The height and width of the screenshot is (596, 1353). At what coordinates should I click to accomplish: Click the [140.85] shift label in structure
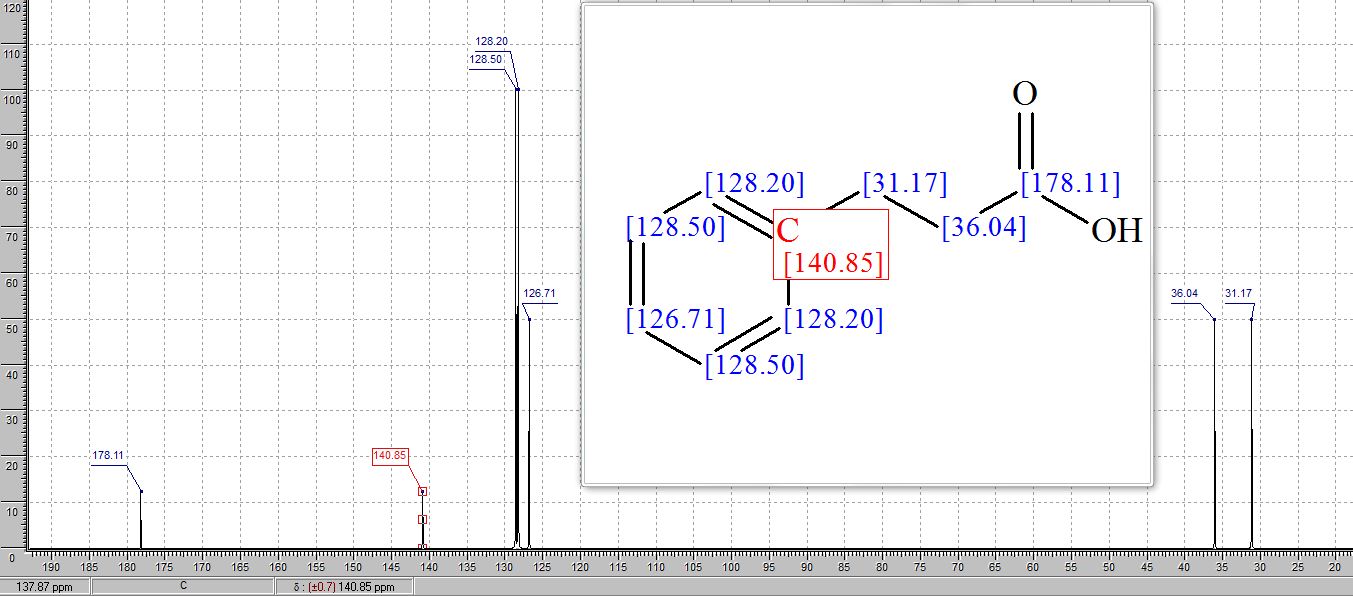click(833, 264)
